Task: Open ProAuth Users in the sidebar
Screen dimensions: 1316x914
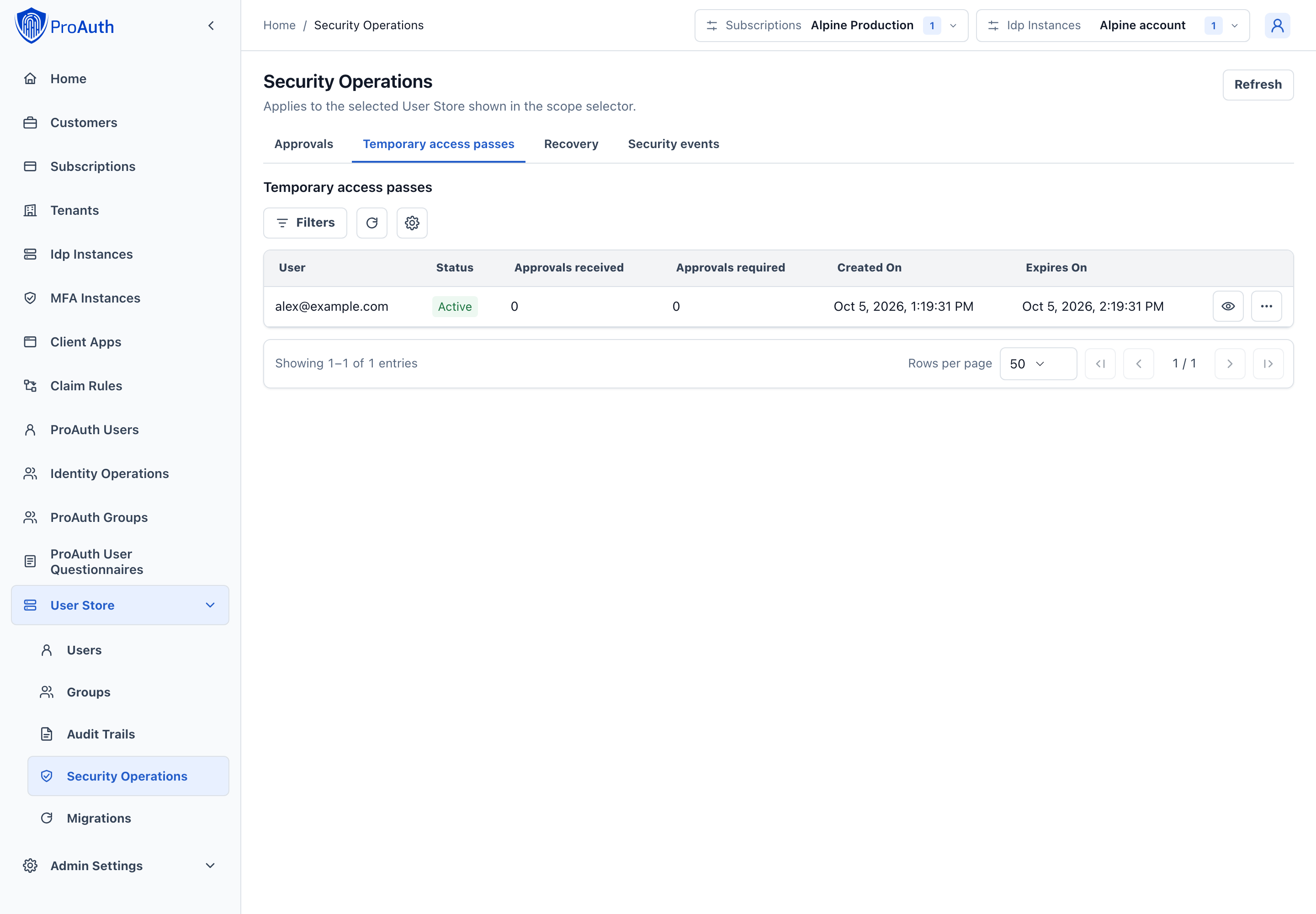Action: coord(120,430)
